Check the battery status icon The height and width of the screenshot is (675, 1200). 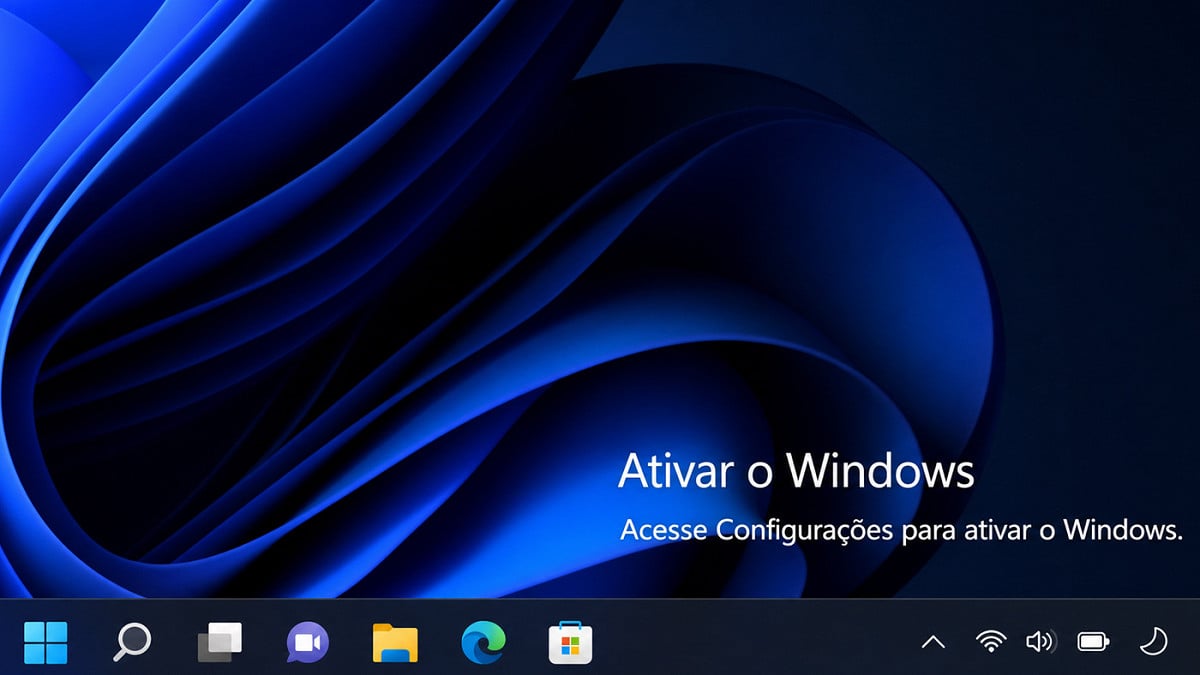click(1093, 642)
